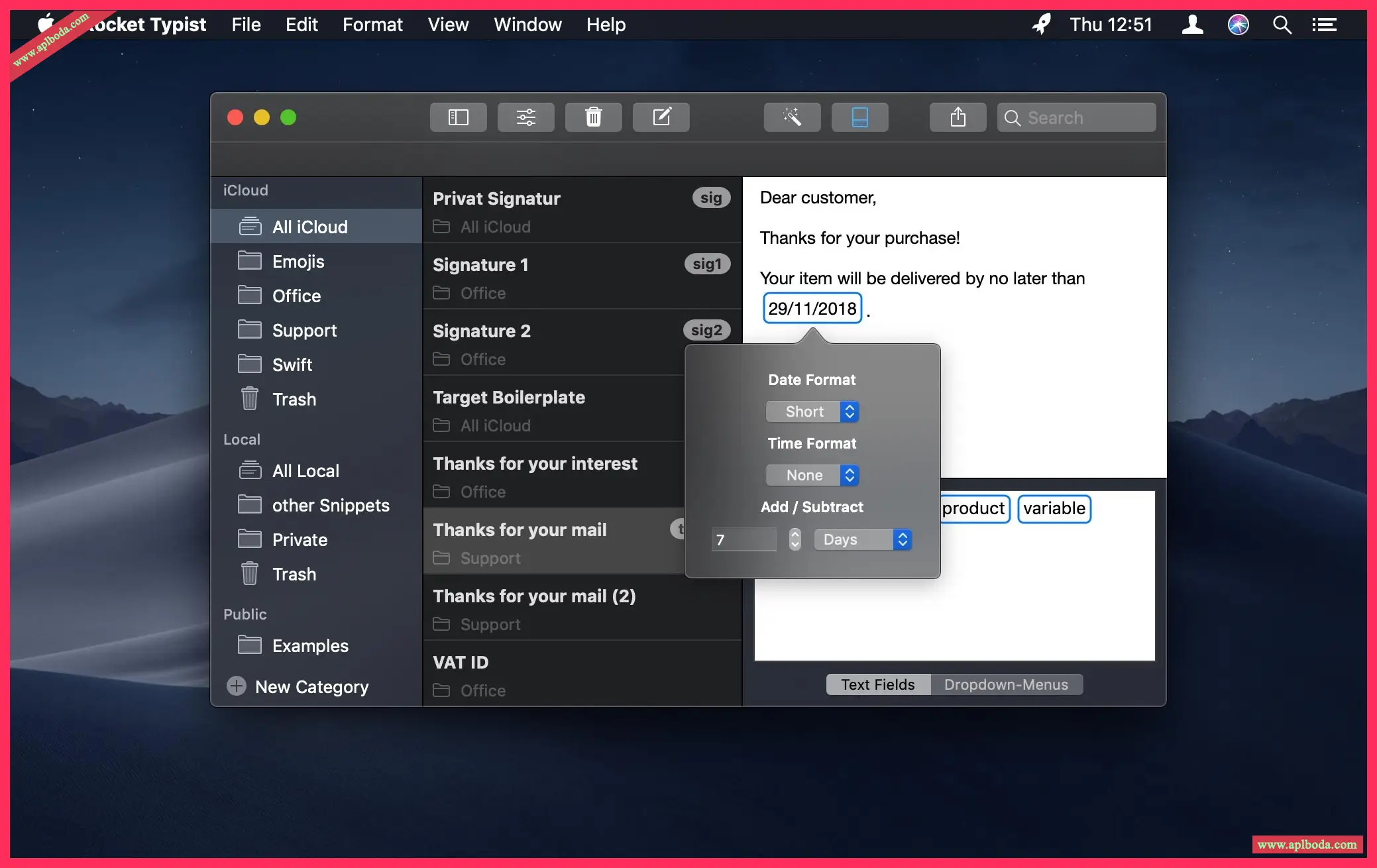Open the View menu

[x=448, y=25]
